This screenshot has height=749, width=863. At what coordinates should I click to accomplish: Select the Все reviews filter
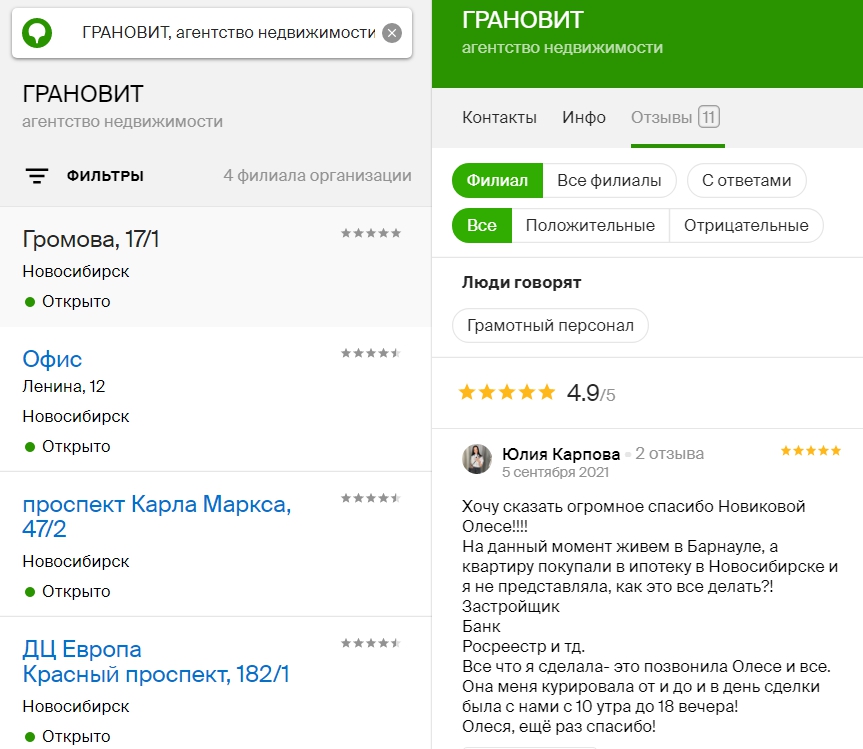coord(482,226)
